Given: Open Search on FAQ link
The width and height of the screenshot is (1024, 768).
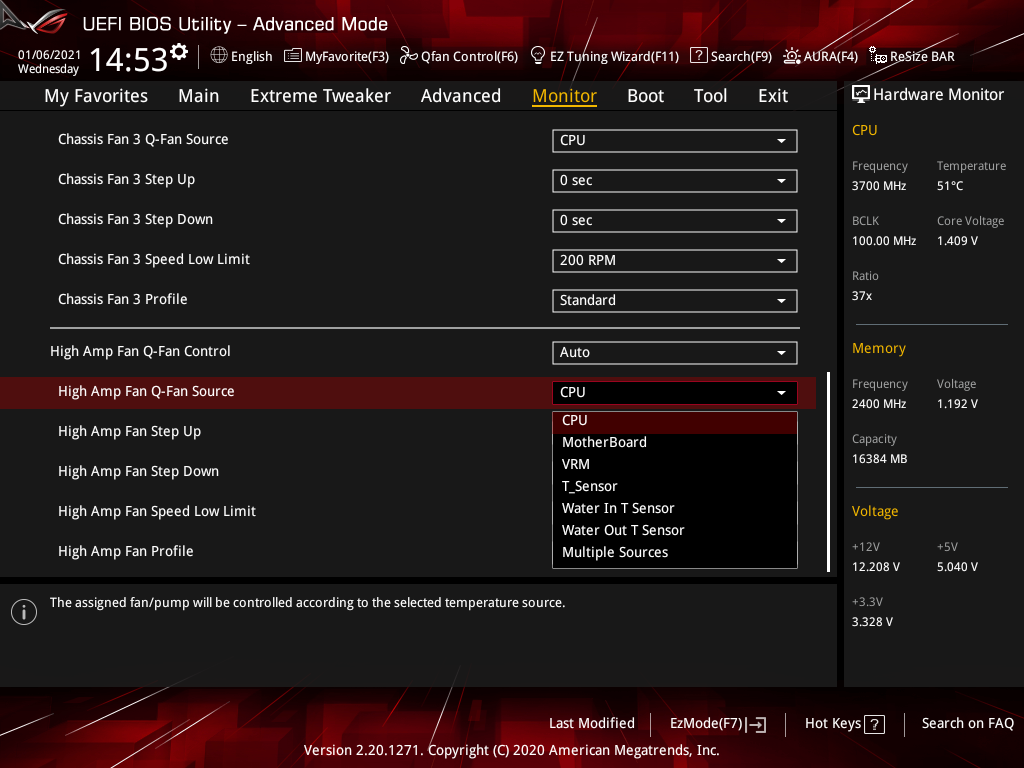Looking at the screenshot, I should [967, 724].
